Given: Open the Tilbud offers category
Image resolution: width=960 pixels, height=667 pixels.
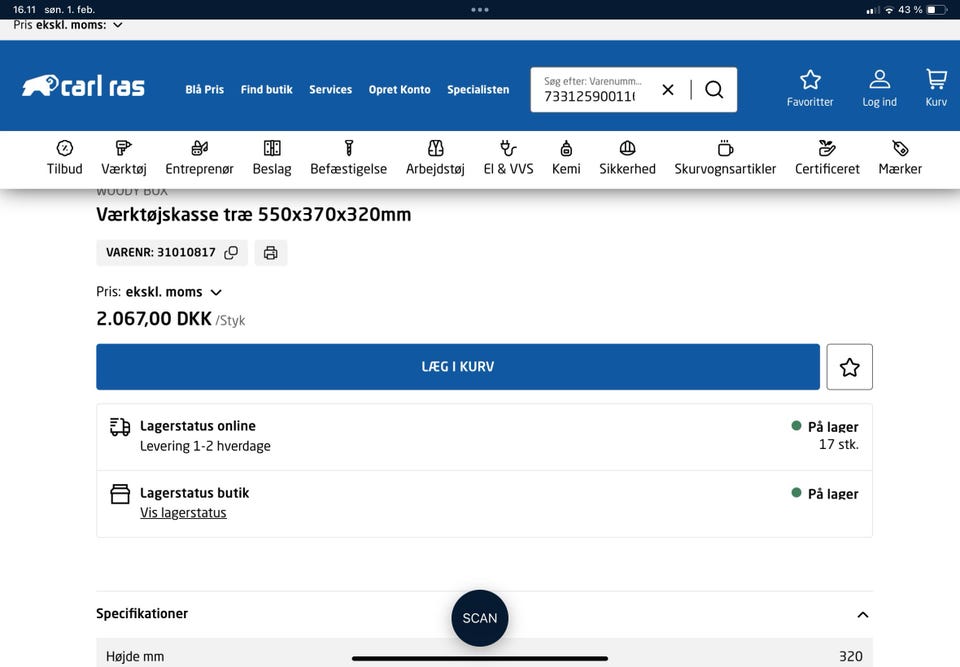Looking at the screenshot, I should pos(64,158).
